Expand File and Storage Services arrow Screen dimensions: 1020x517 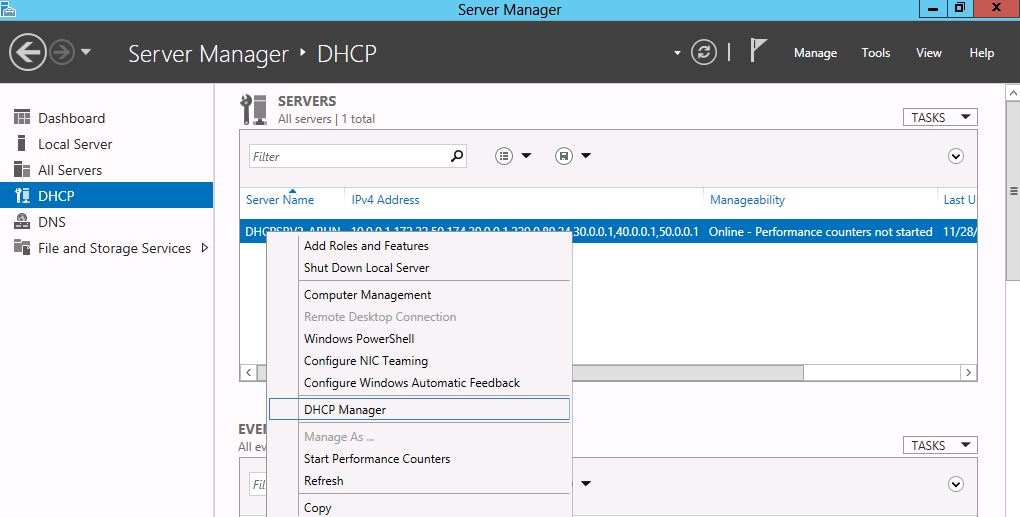click(x=204, y=248)
